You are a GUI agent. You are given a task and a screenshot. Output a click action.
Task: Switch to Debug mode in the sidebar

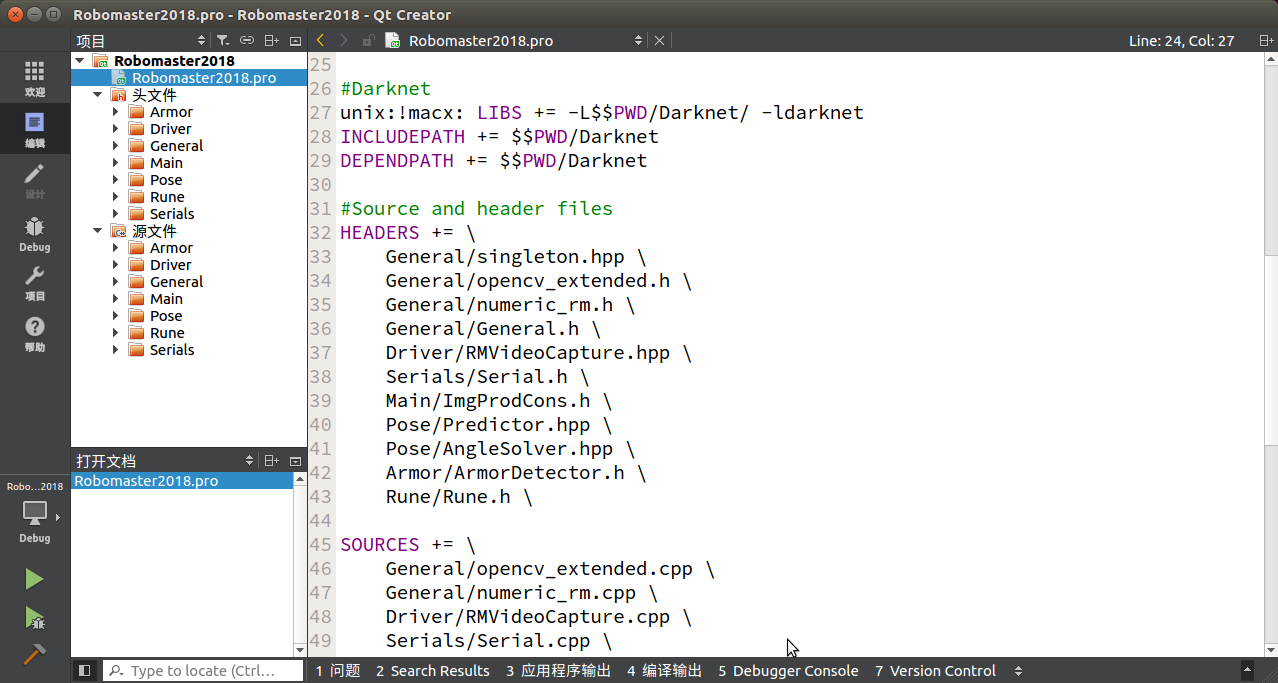point(35,233)
